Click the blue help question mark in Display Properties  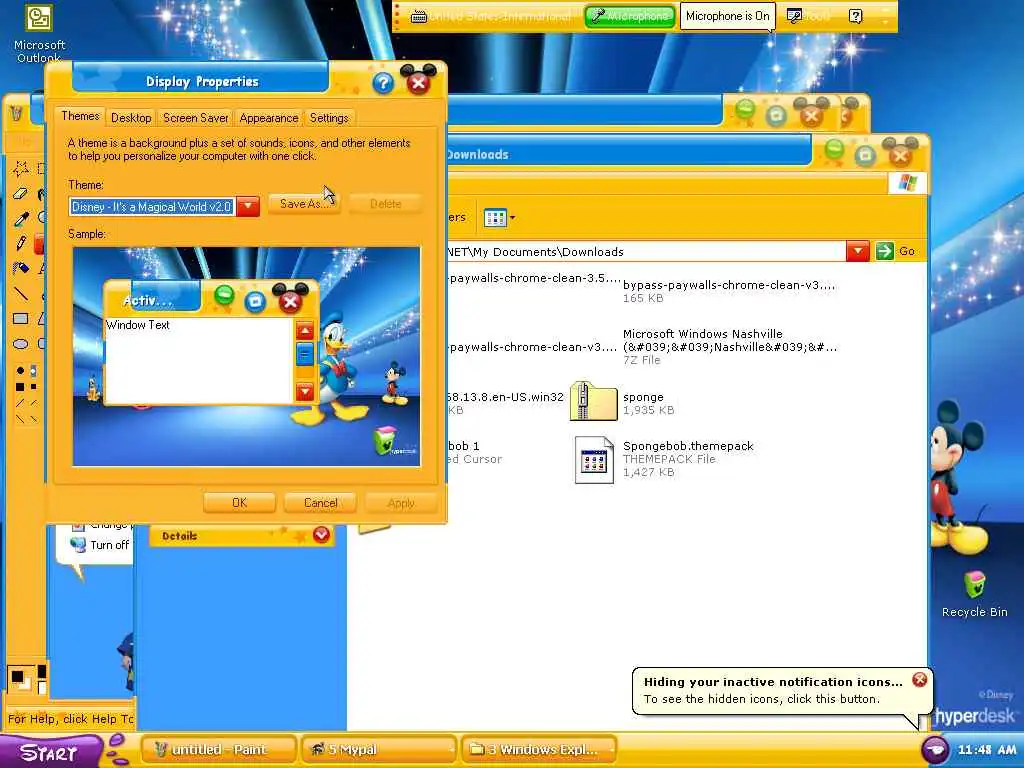coord(383,83)
